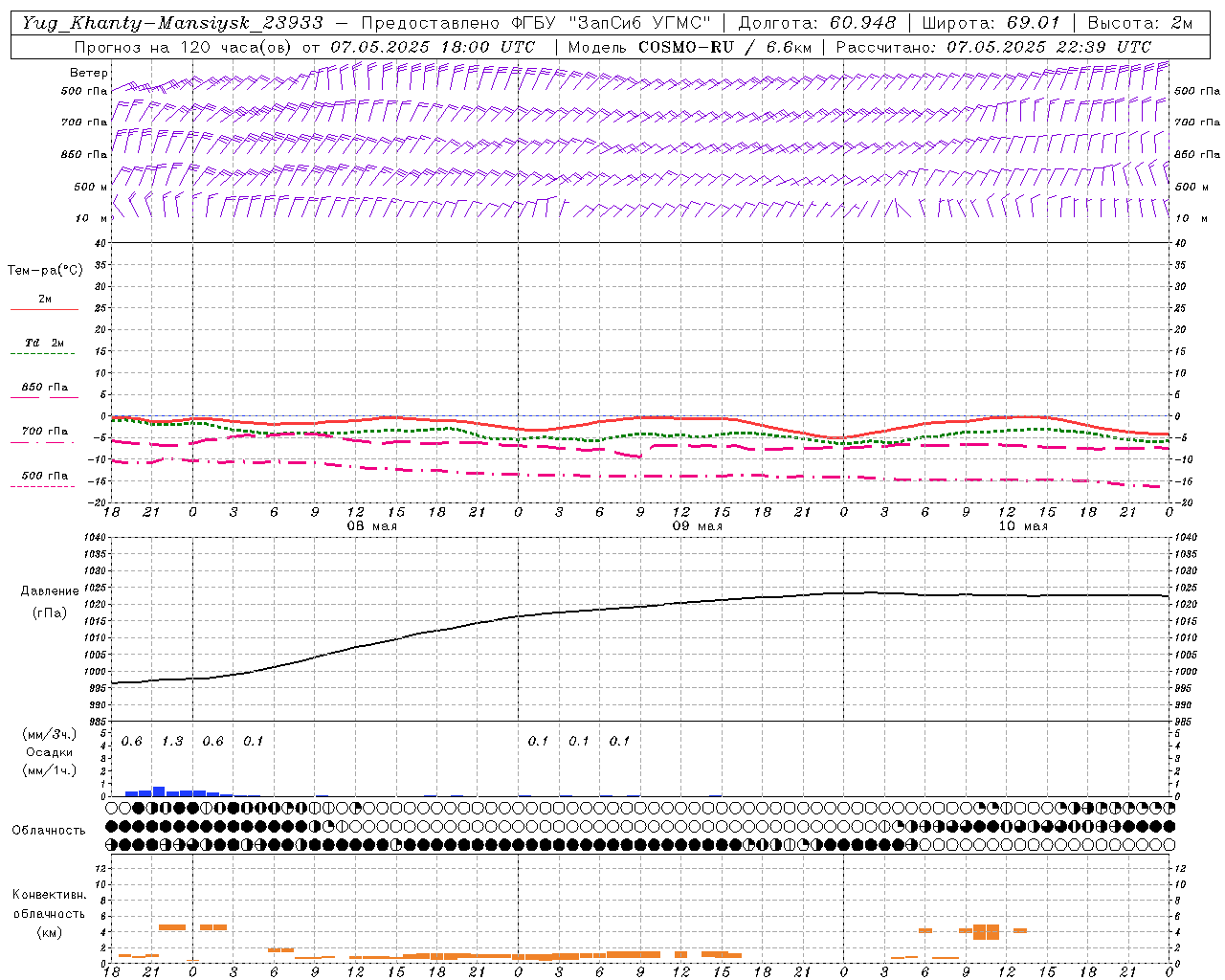Click the '(мм/1ч.)' precipitation unit label
Viewport: 1225px width, 980px height.
pos(49,770)
